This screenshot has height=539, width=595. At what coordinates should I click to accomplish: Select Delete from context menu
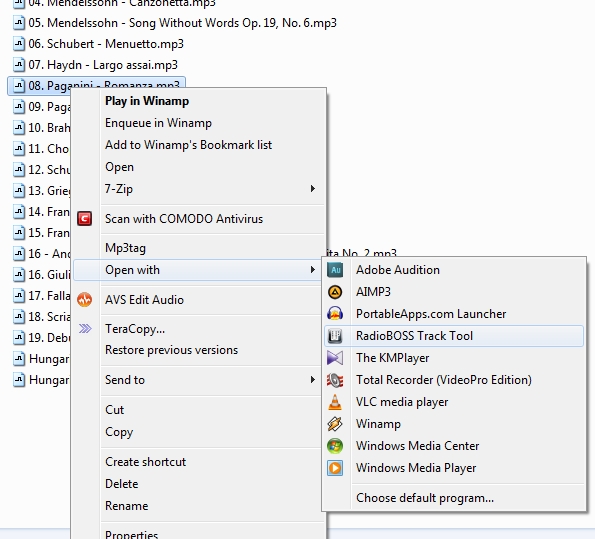click(x=121, y=484)
